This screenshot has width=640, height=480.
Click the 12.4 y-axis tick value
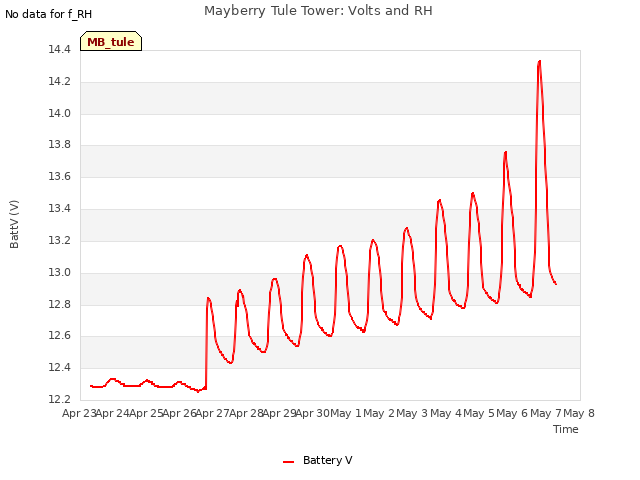[x=59, y=368]
